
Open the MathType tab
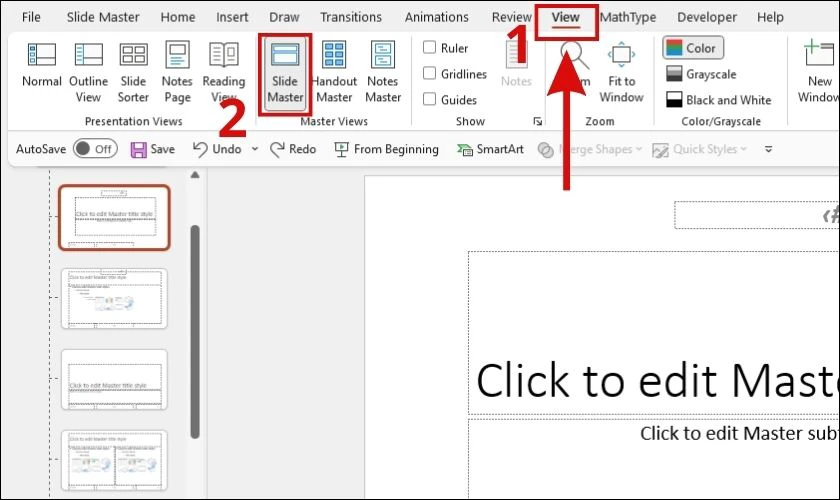628,17
